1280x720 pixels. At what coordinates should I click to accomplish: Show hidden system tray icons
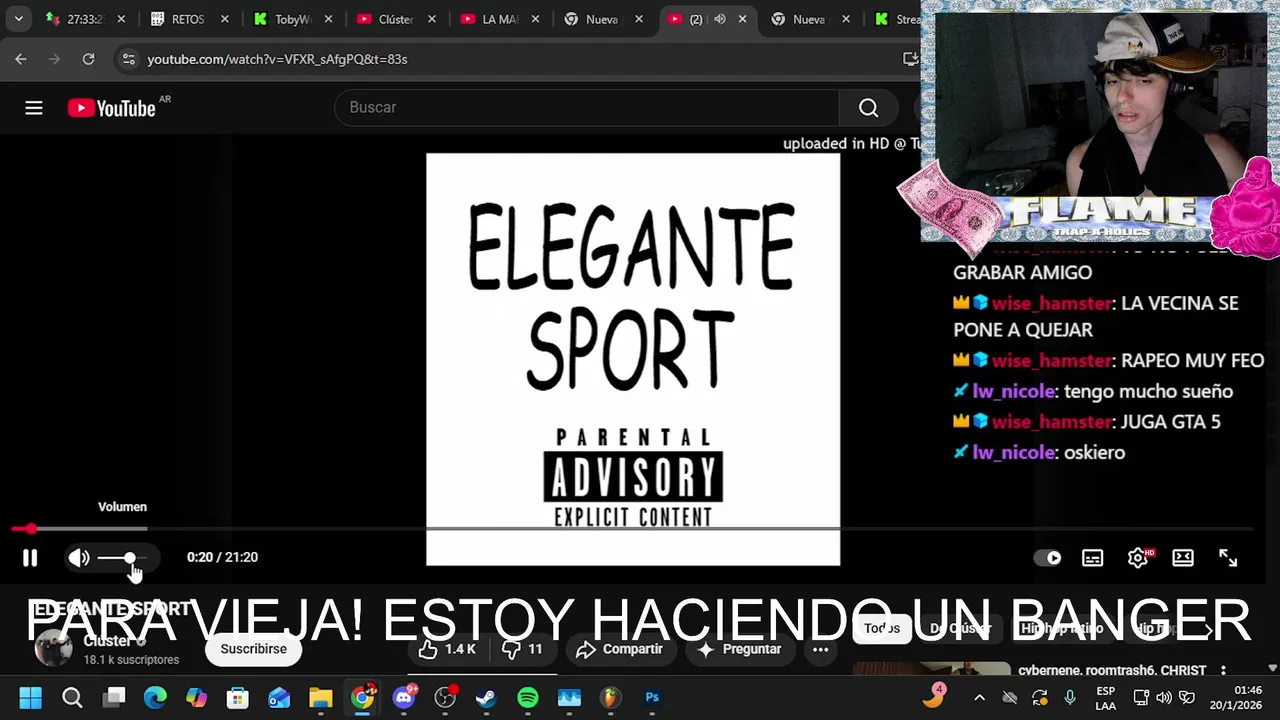click(x=979, y=698)
